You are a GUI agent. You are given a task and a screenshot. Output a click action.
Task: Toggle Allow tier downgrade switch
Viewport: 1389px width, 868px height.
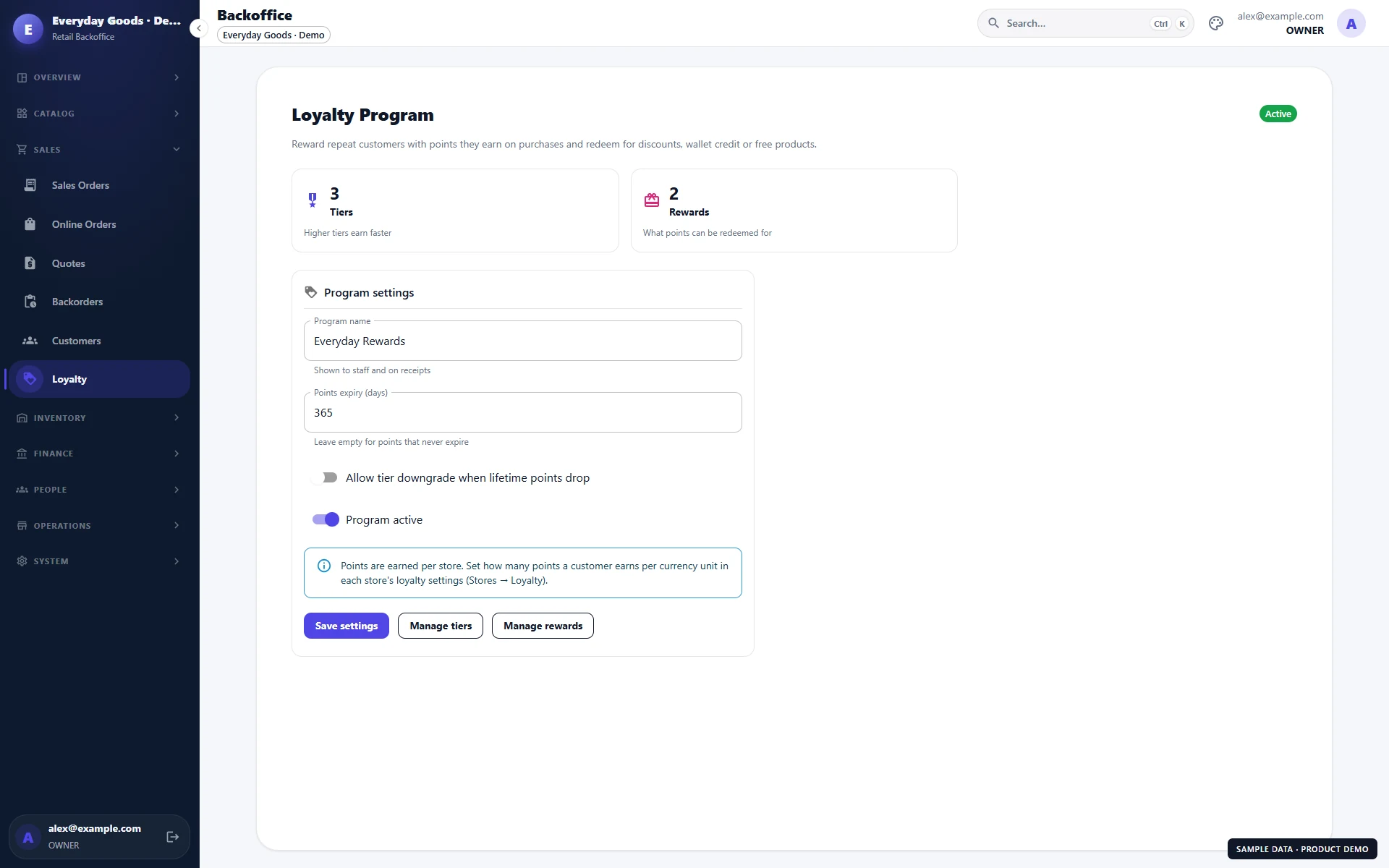coord(324,477)
